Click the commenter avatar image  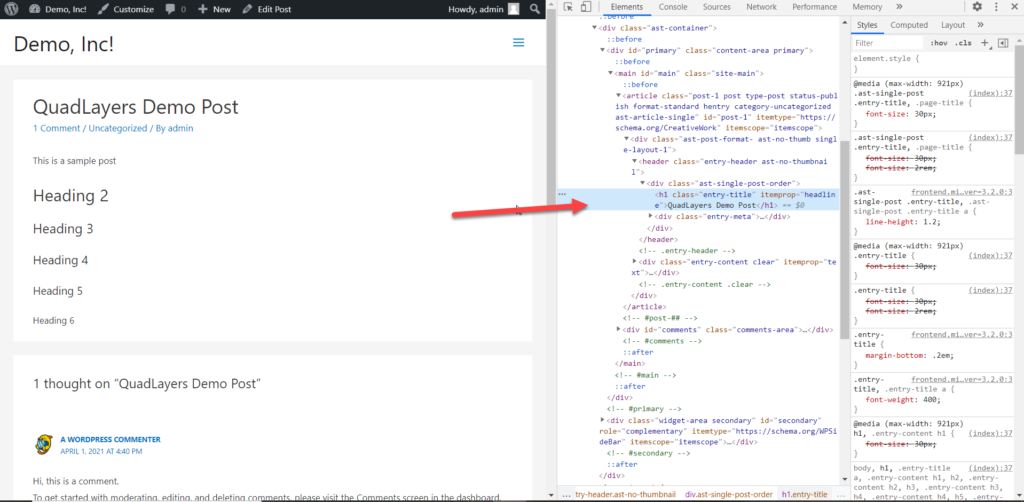tap(43, 445)
